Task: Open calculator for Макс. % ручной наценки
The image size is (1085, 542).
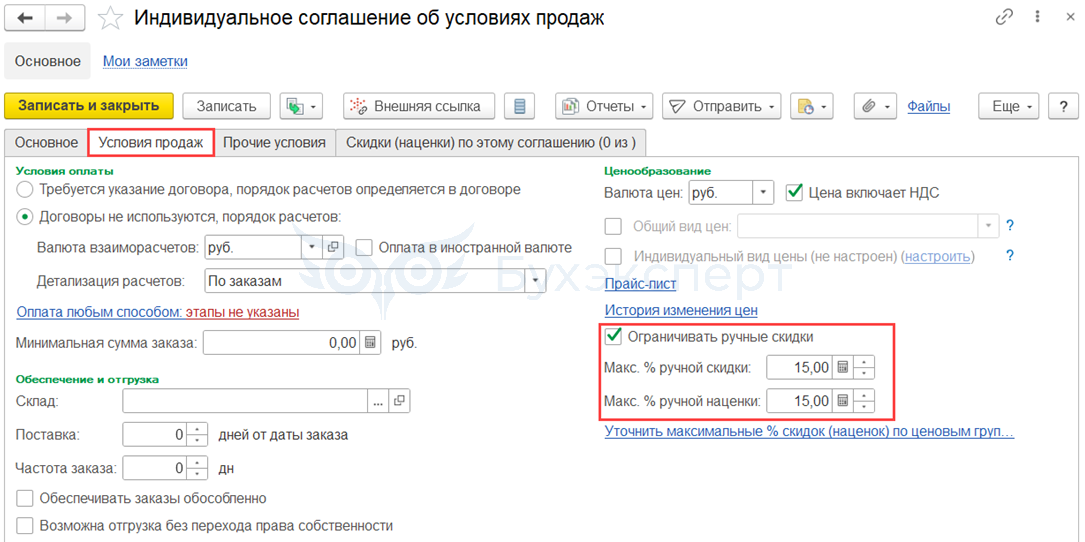Action: pyautogui.click(x=842, y=401)
